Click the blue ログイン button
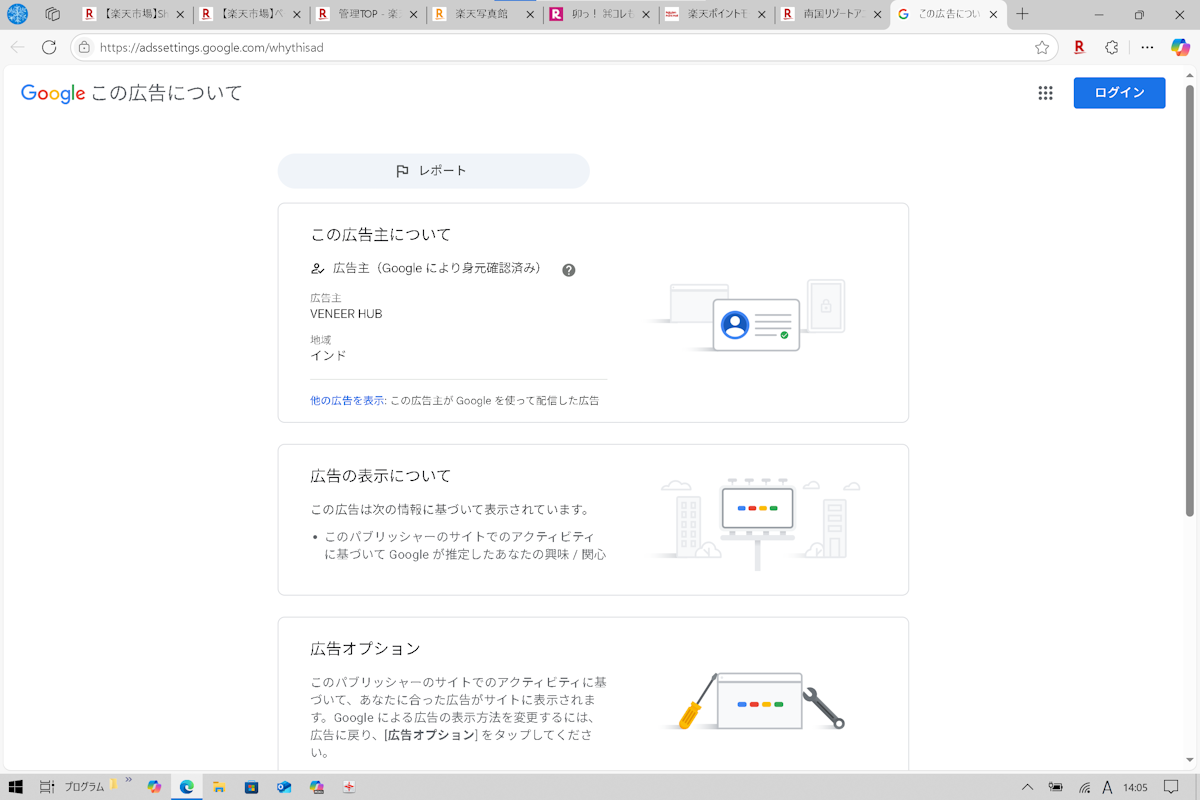 (x=1119, y=93)
